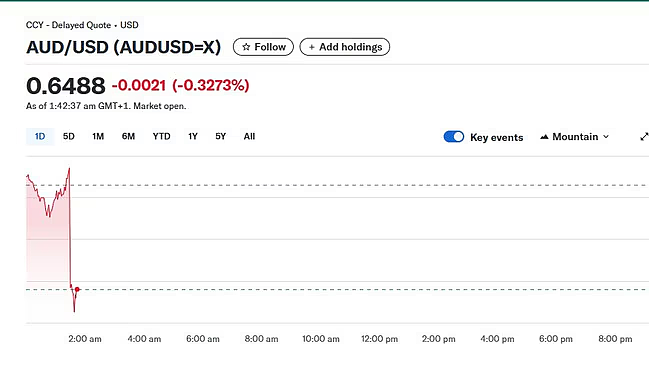The image size is (649, 365).
Task: Click the 12:00 pm axis label
Action: (380, 339)
